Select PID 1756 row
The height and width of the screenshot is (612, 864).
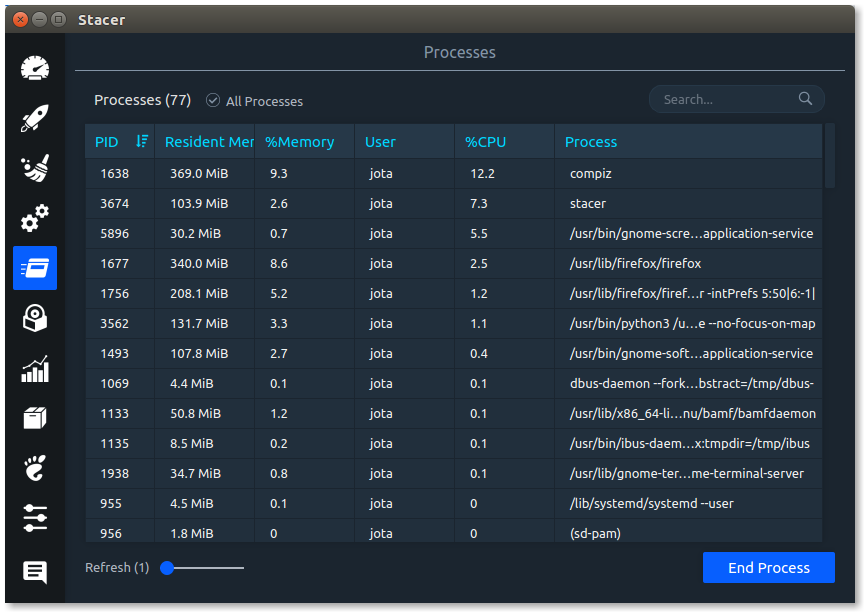click(x=453, y=294)
